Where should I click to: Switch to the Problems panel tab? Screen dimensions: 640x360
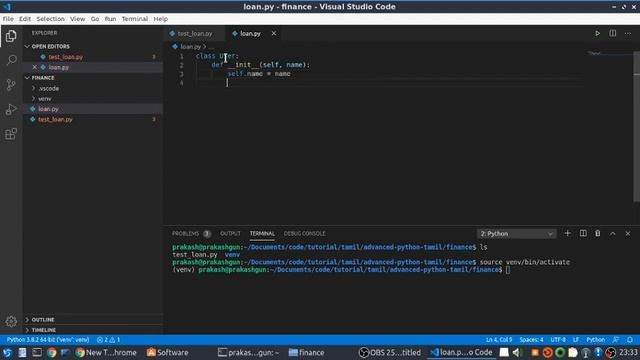[x=191, y=233]
